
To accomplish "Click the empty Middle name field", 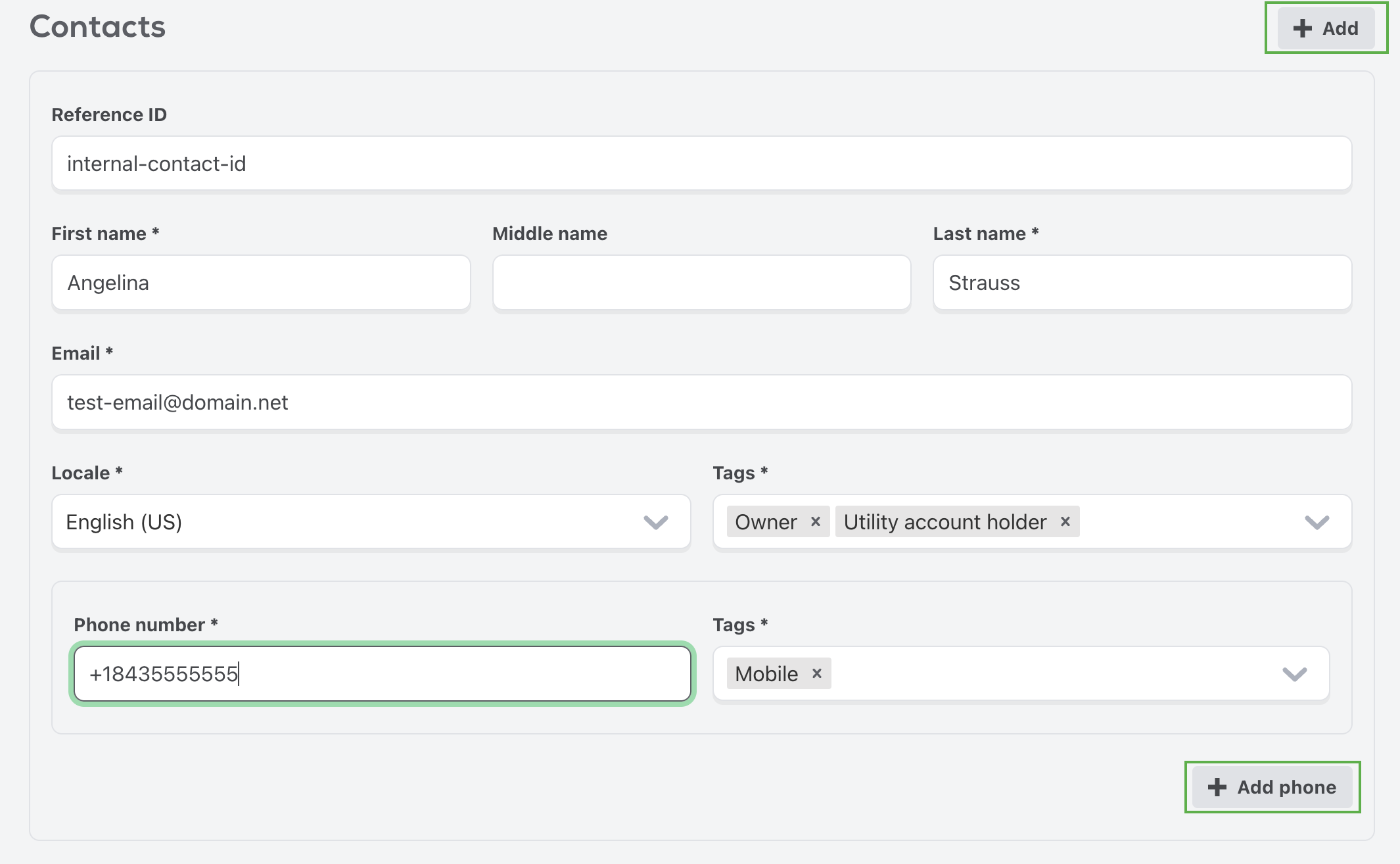I will (701, 283).
